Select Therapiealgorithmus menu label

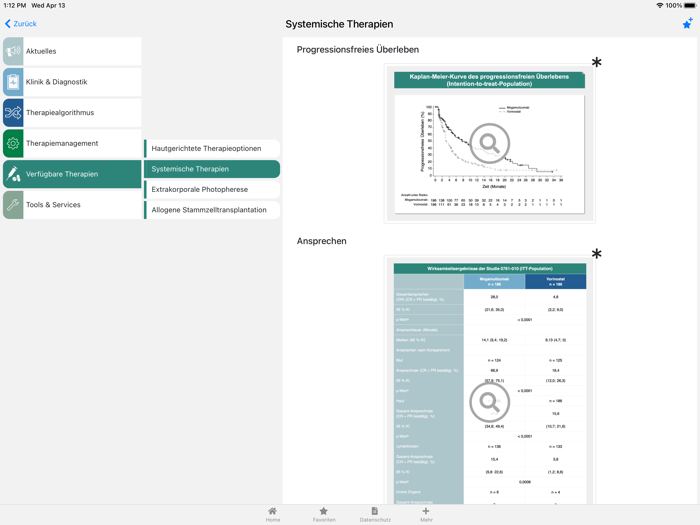(60, 113)
